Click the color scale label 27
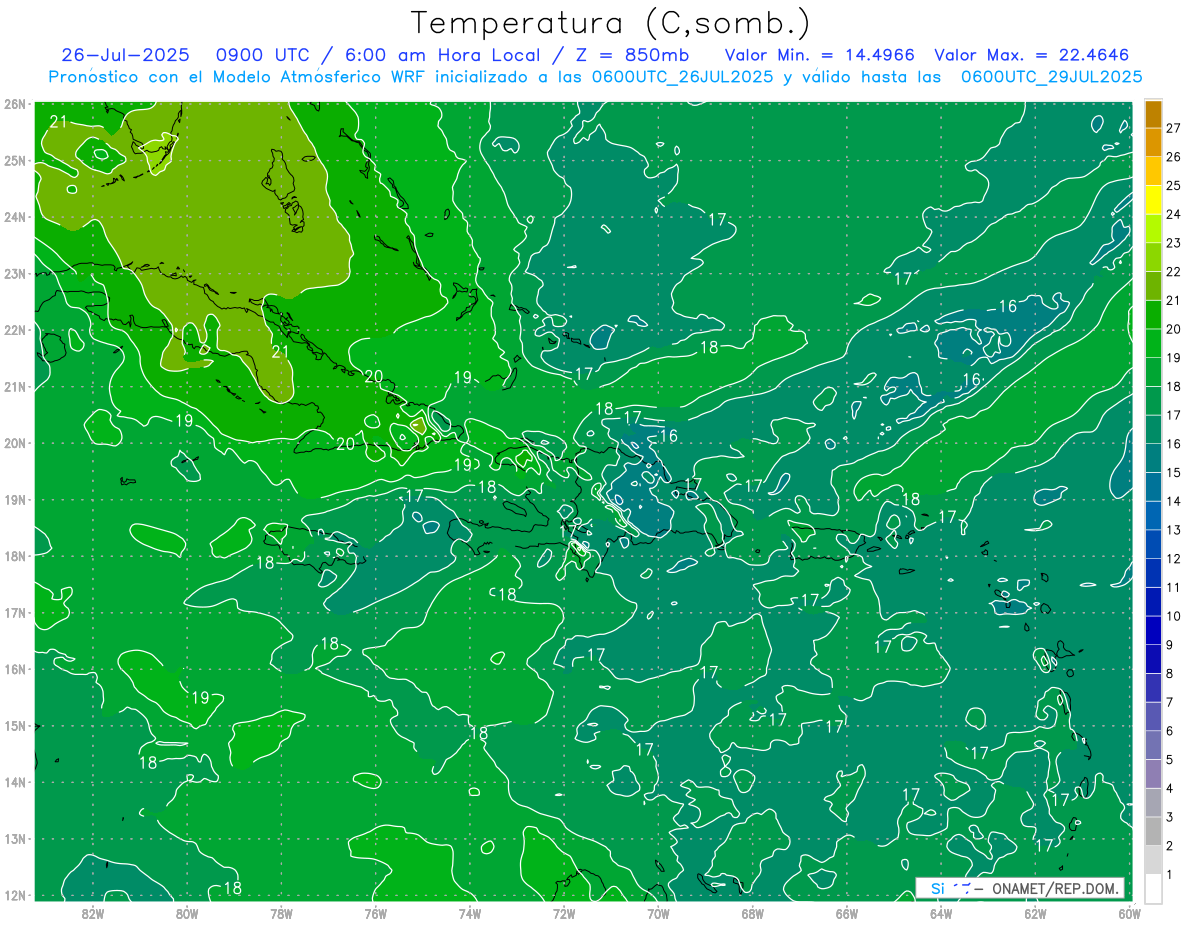1200x927 pixels. (x=1173, y=128)
